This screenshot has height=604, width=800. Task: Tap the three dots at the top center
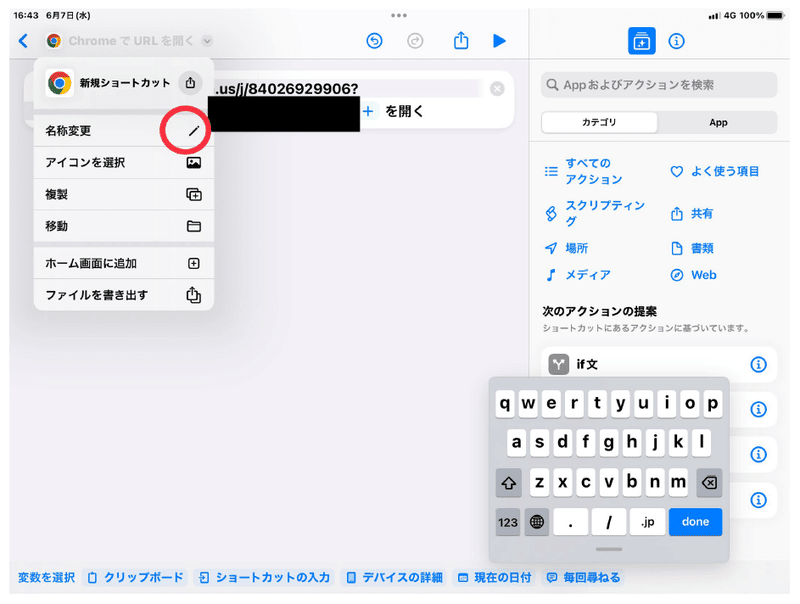[x=399, y=15]
